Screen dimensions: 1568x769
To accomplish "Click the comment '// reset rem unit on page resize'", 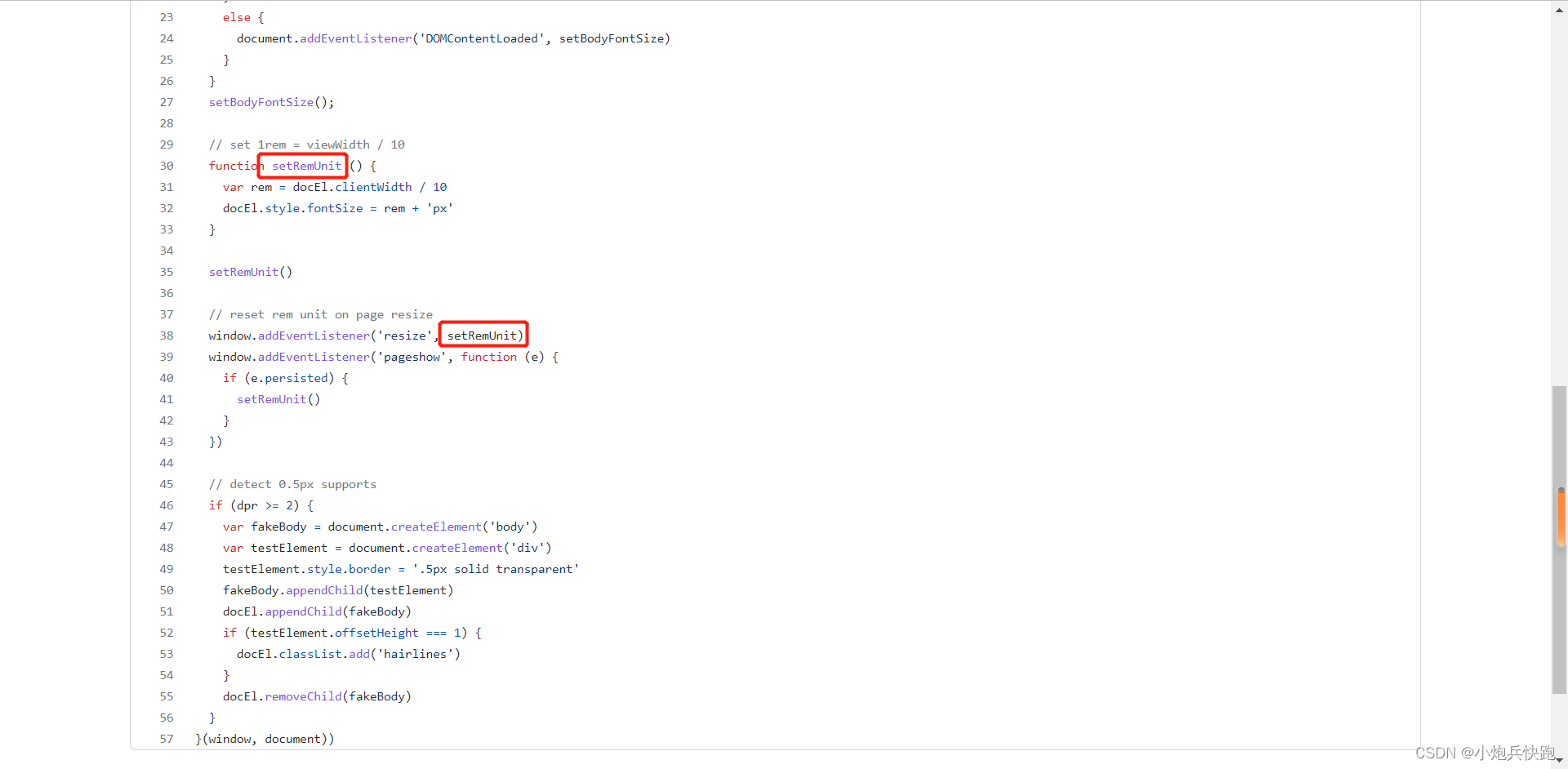I will pos(321,314).
